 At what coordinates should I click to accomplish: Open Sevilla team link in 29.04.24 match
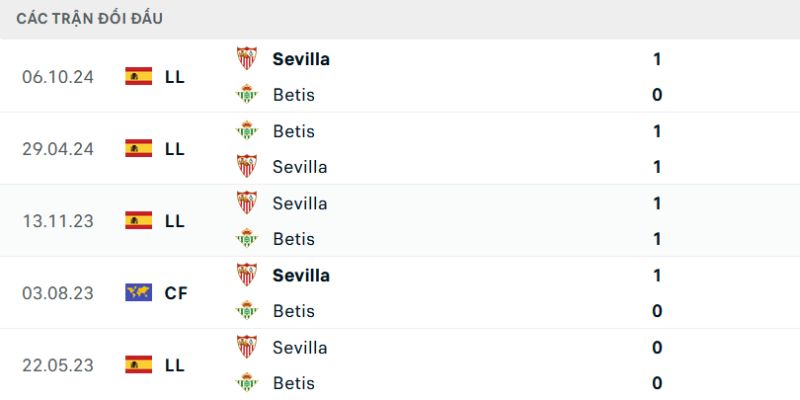[299, 167]
